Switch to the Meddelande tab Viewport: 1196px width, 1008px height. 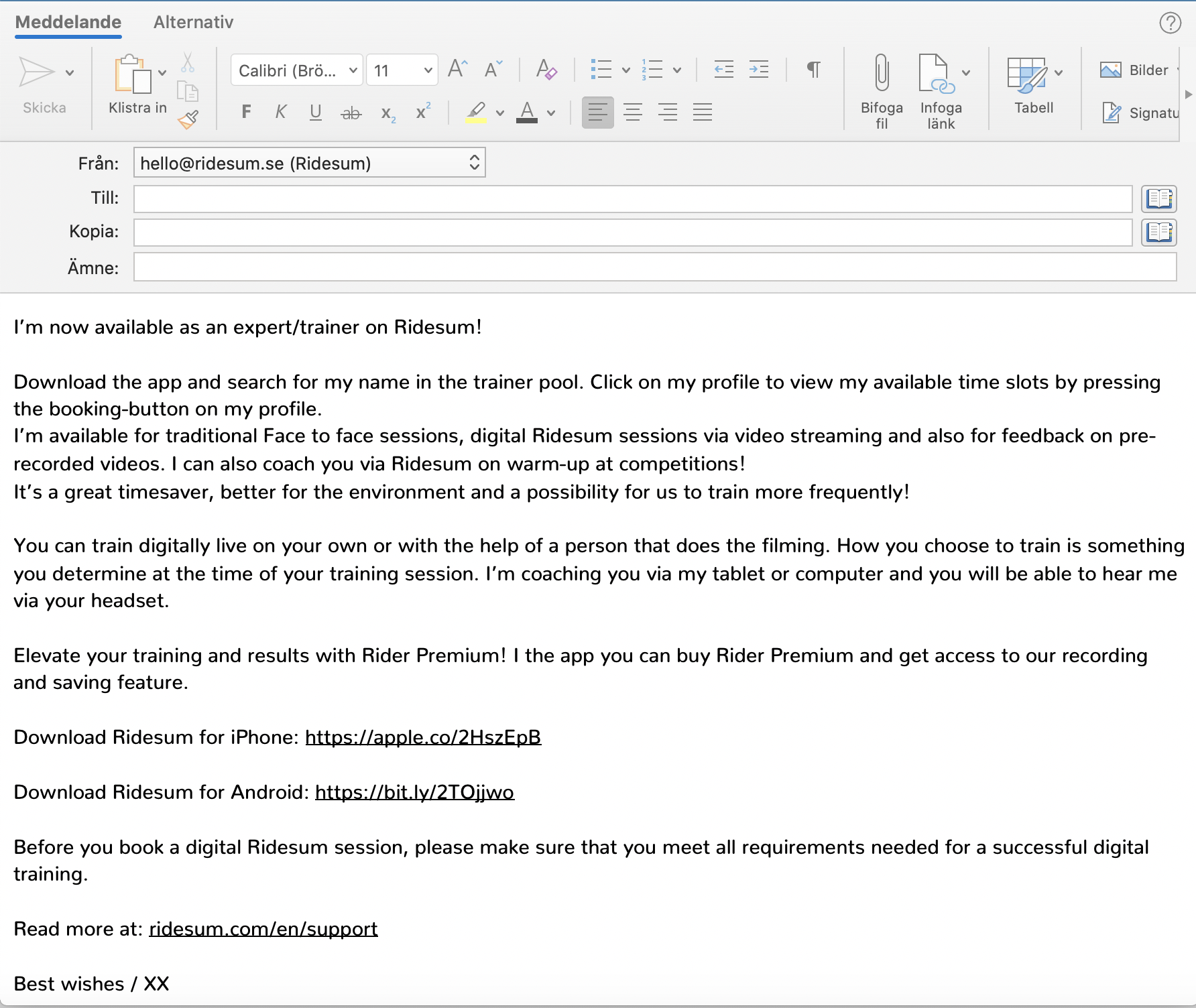68,22
